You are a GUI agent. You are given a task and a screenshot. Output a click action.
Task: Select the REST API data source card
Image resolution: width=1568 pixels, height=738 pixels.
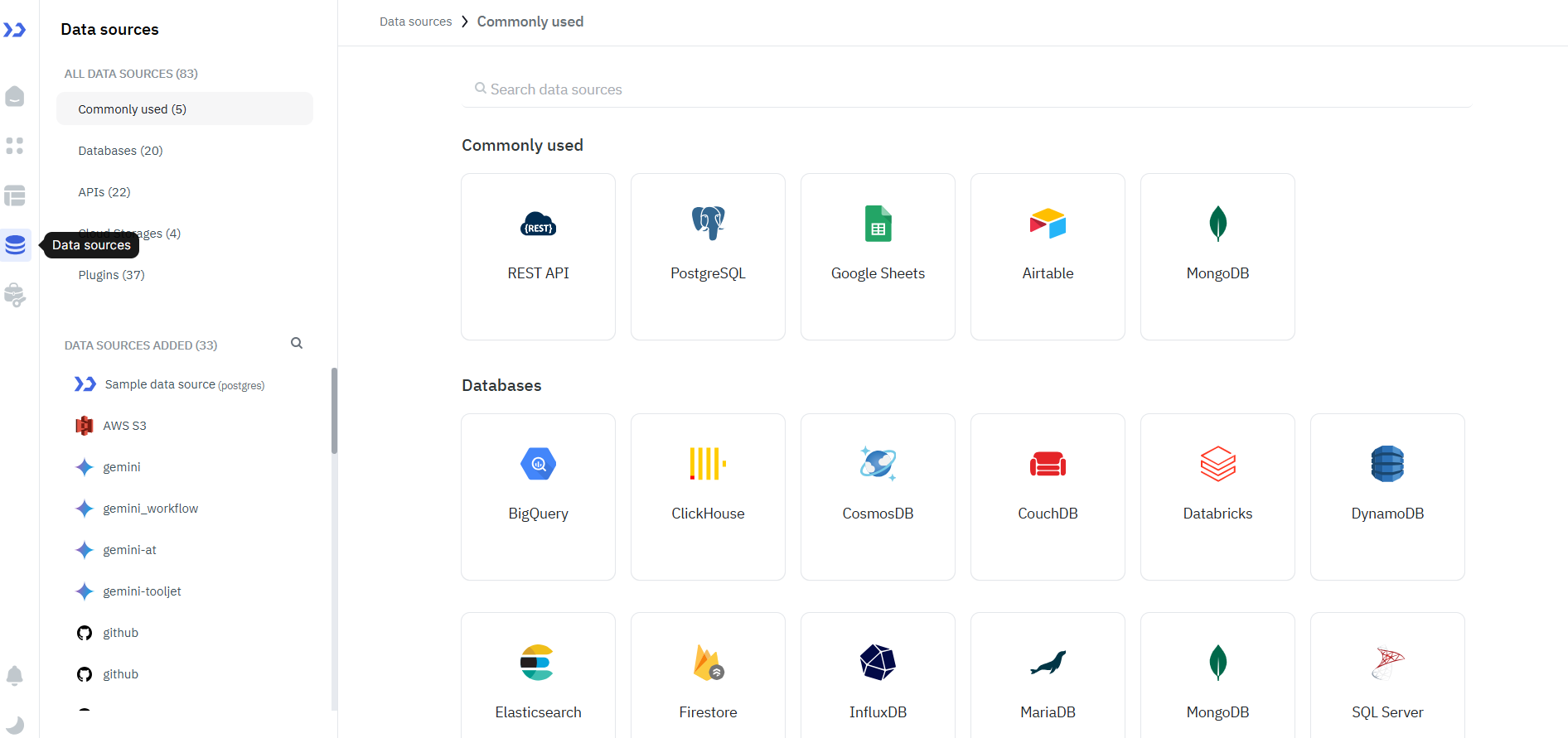tap(538, 256)
